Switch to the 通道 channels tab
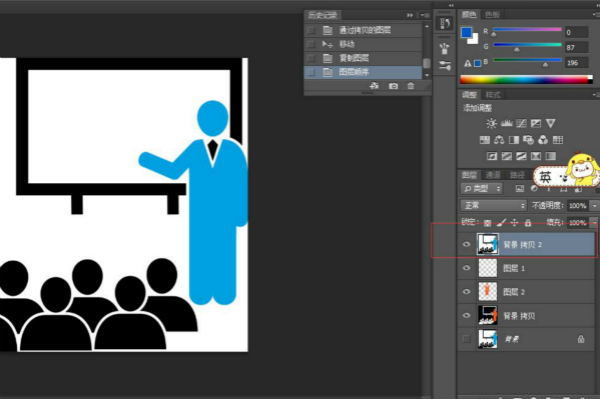Image resolution: width=600 pixels, height=399 pixels. [x=493, y=175]
